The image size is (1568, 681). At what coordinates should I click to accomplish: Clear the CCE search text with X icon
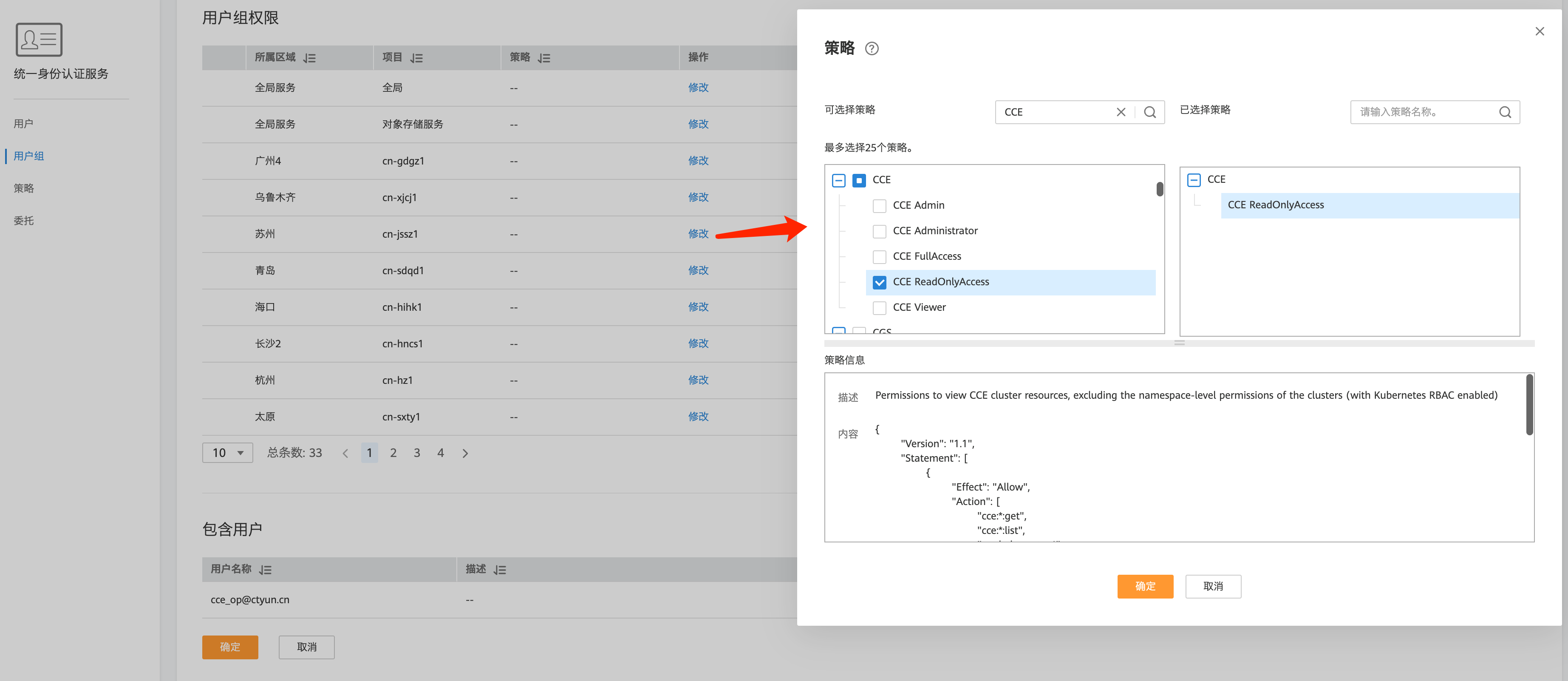[x=1120, y=112]
